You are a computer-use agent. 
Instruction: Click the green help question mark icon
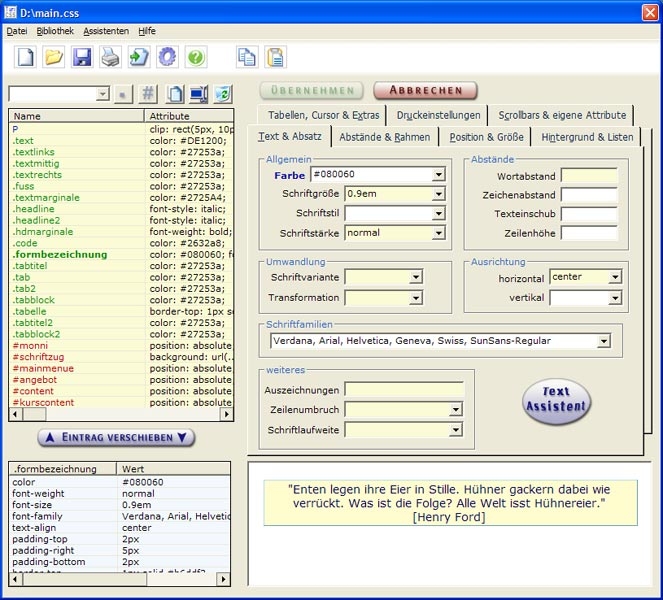[x=195, y=57]
